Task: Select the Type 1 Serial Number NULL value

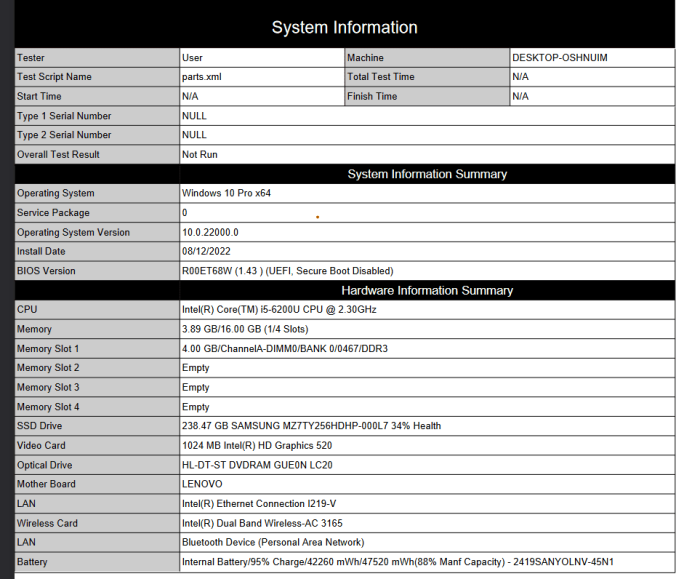Action: (194, 116)
